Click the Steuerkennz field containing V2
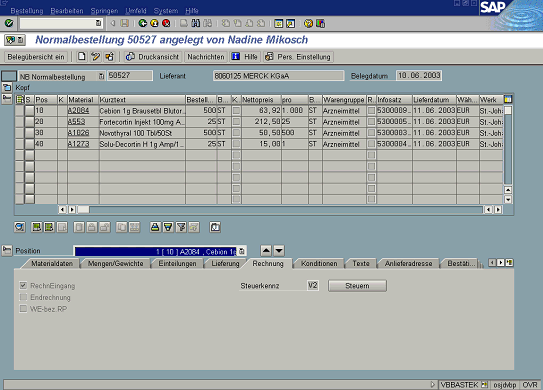This screenshot has width=543, height=390. (313, 285)
